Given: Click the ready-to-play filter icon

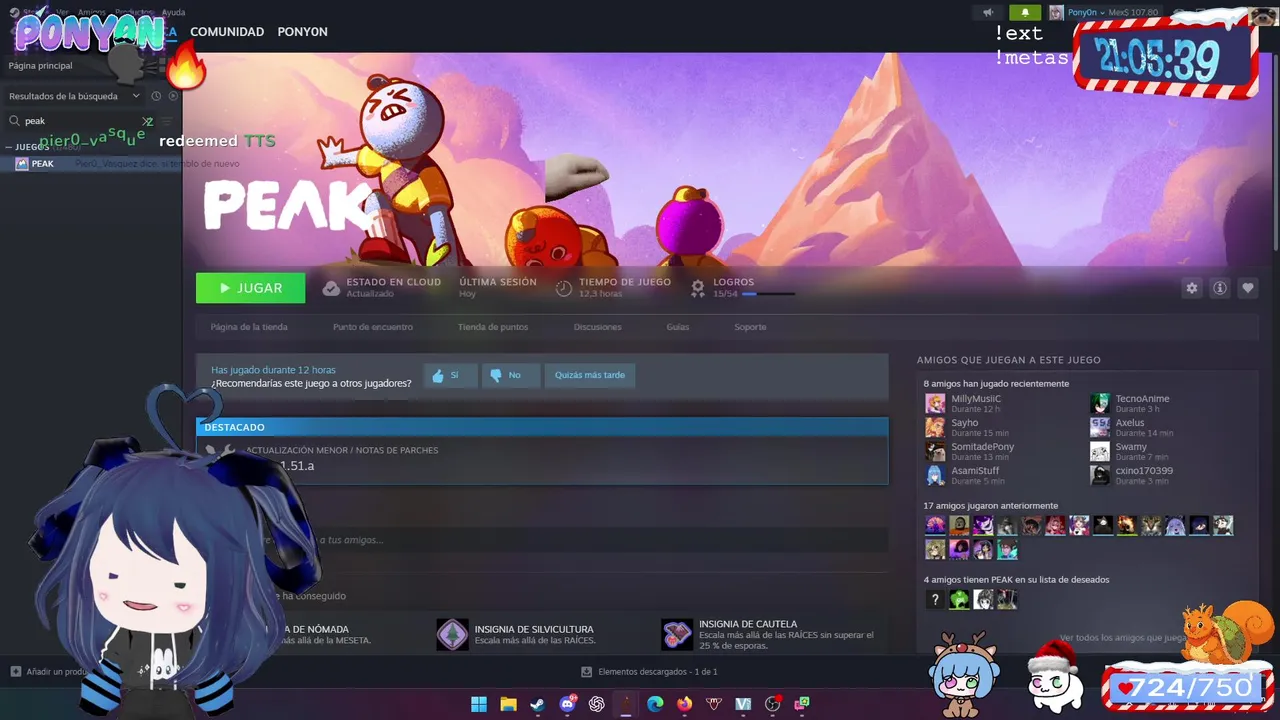Looking at the screenshot, I should [x=173, y=96].
